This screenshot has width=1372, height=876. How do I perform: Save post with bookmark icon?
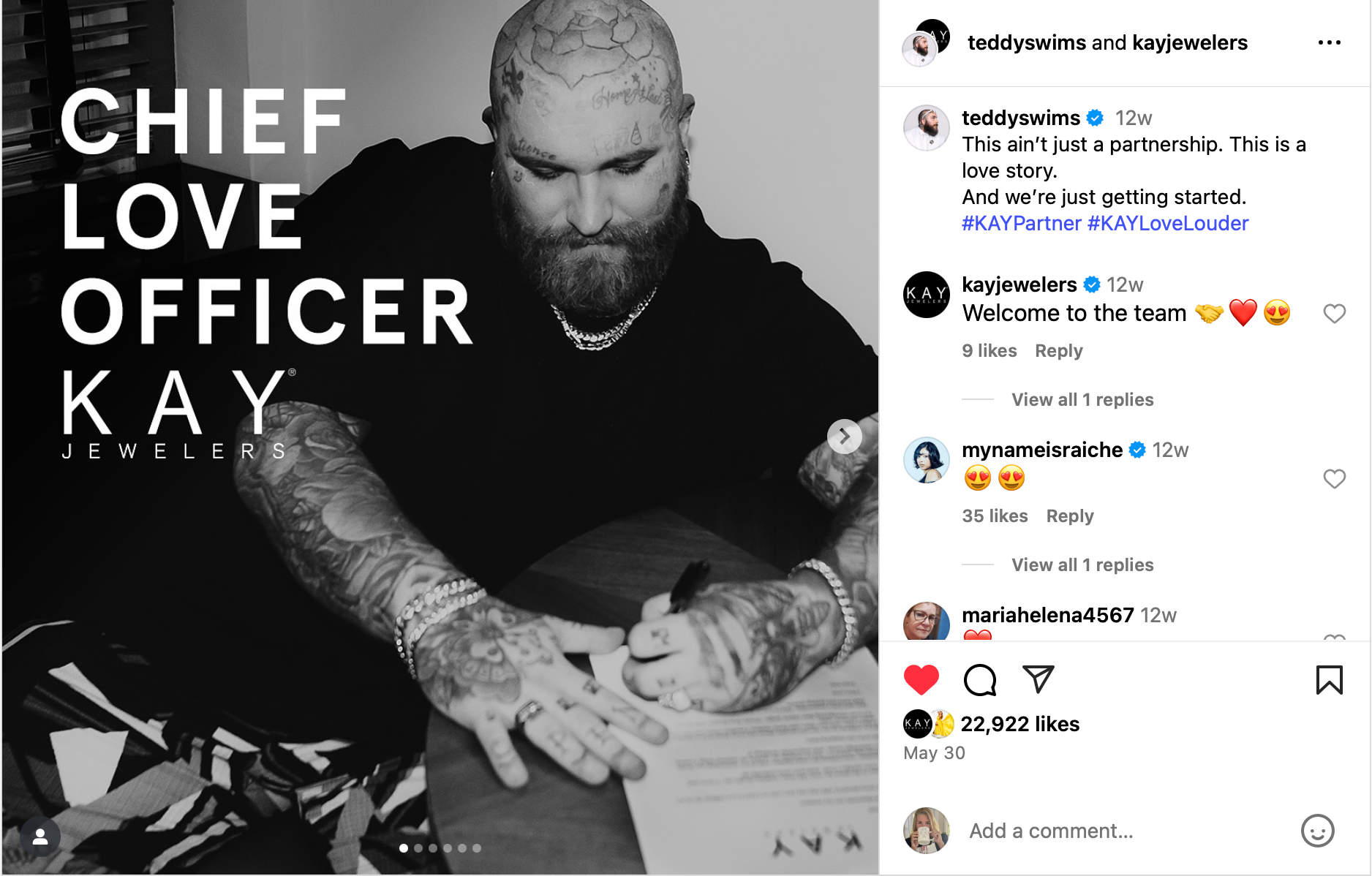point(1329,680)
